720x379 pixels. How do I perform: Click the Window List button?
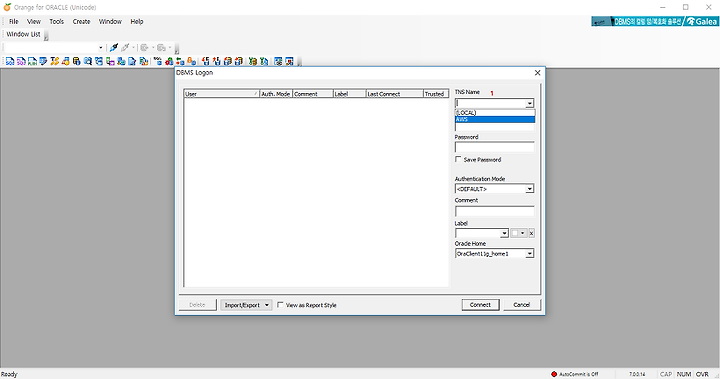[x=23, y=34]
